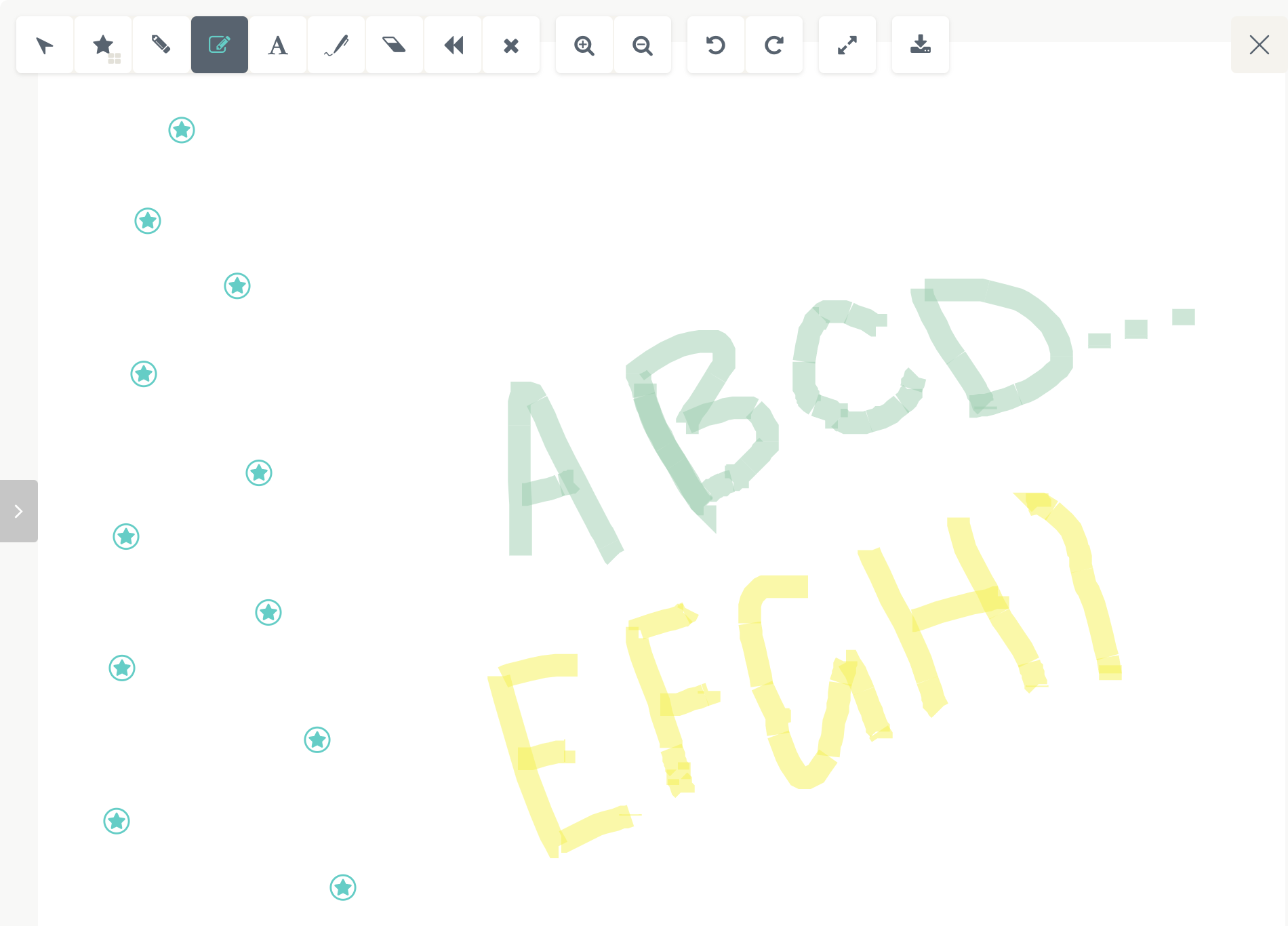Expand the left side panel chevron
Viewport: 1288px width, 926px height.
coord(19,511)
